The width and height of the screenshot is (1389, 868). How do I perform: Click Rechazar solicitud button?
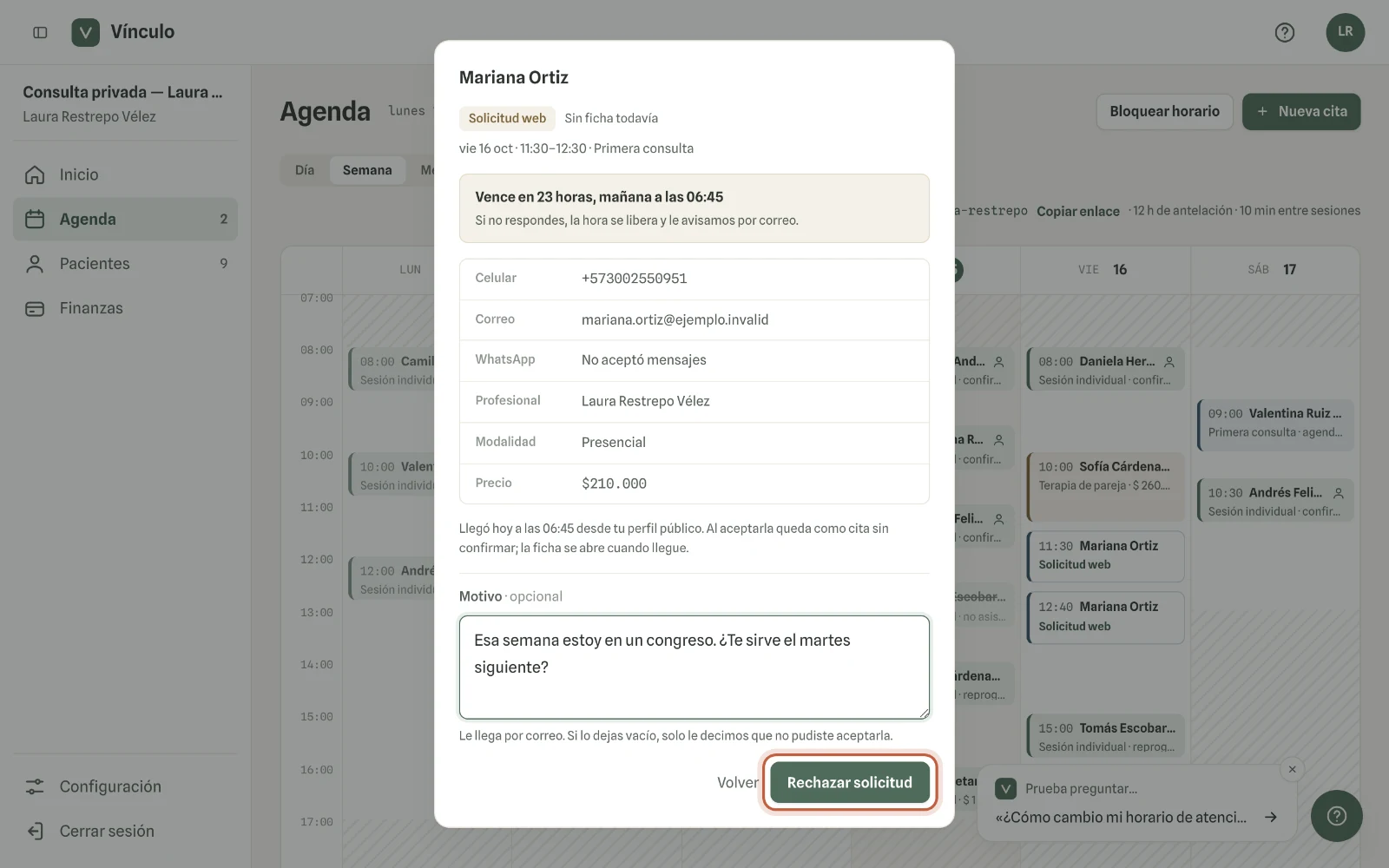pyautogui.click(x=849, y=782)
